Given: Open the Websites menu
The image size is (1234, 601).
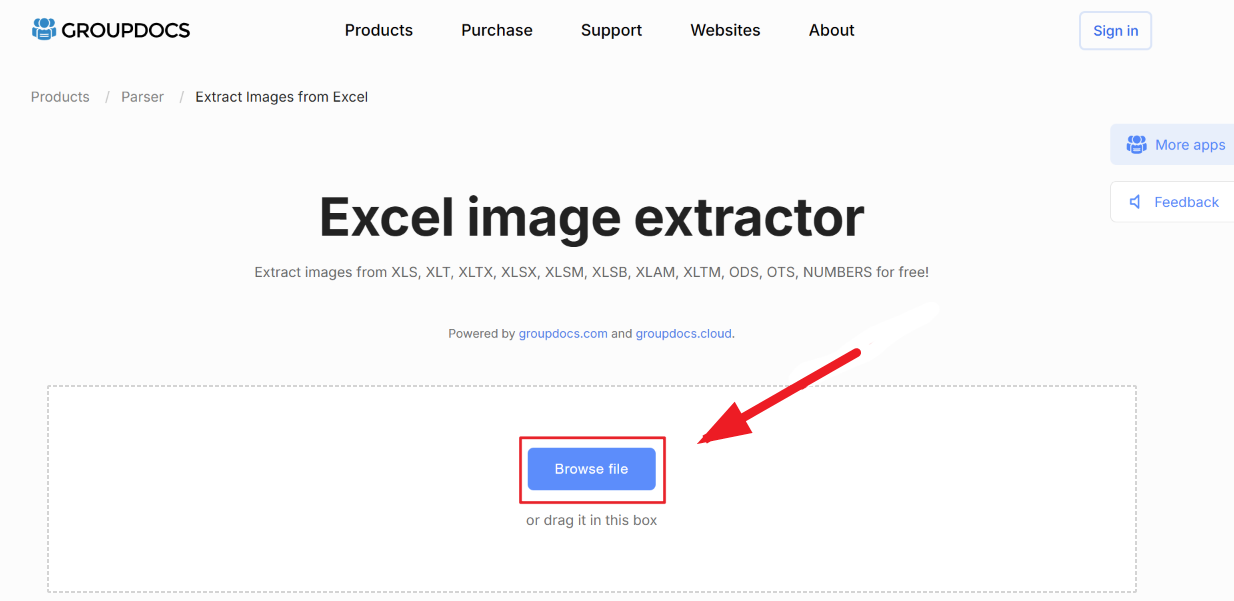Looking at the screenshot, I should click(x=725, y=30).
